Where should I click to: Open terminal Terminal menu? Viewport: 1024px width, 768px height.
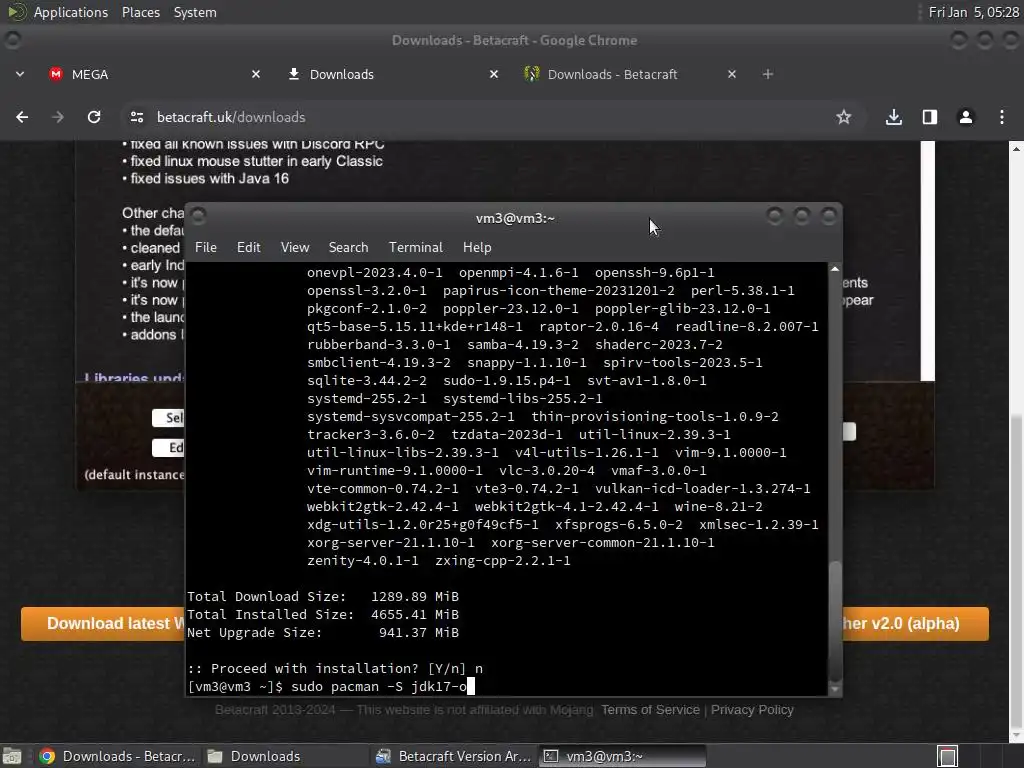pyautogui.click(x=415, y=248)
